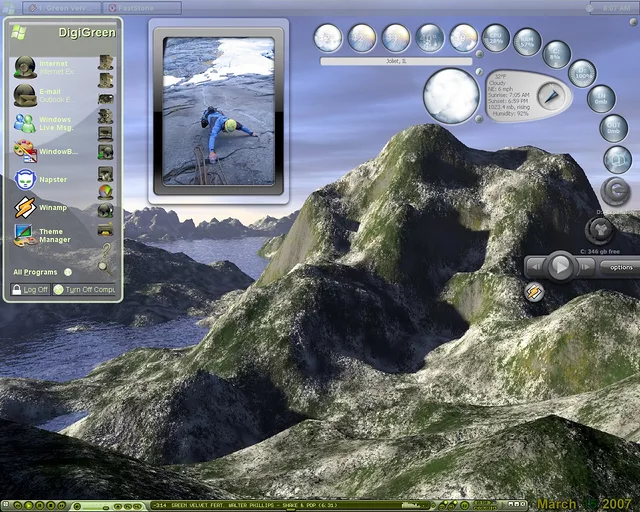This screenshot has width=640, height=512.
Task: Launch Napster from the start menu
Action: pyautogui.click(x=45, y=180)
